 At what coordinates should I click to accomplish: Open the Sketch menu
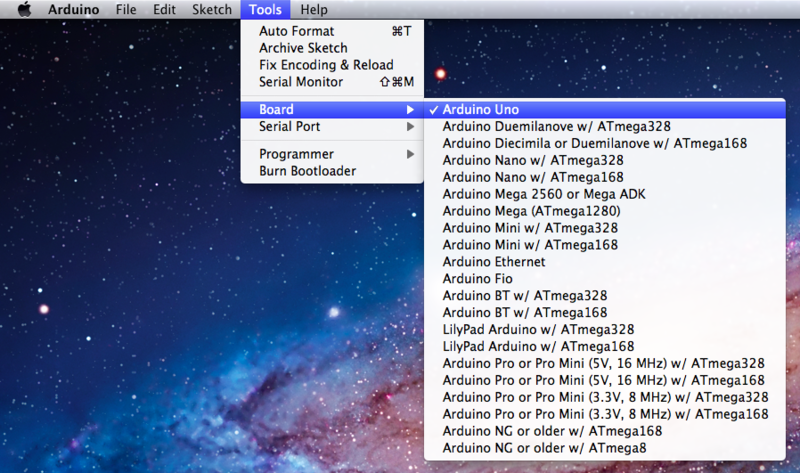pos(212,9)
